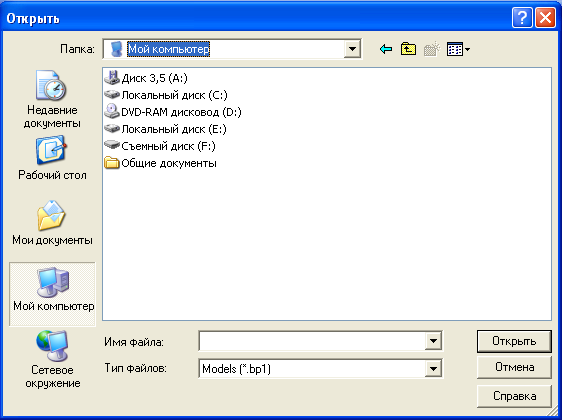Expand the Тип файлов dropdown arrow
The width and height of the screenshot is (562, 420).
tap(433, 368)
